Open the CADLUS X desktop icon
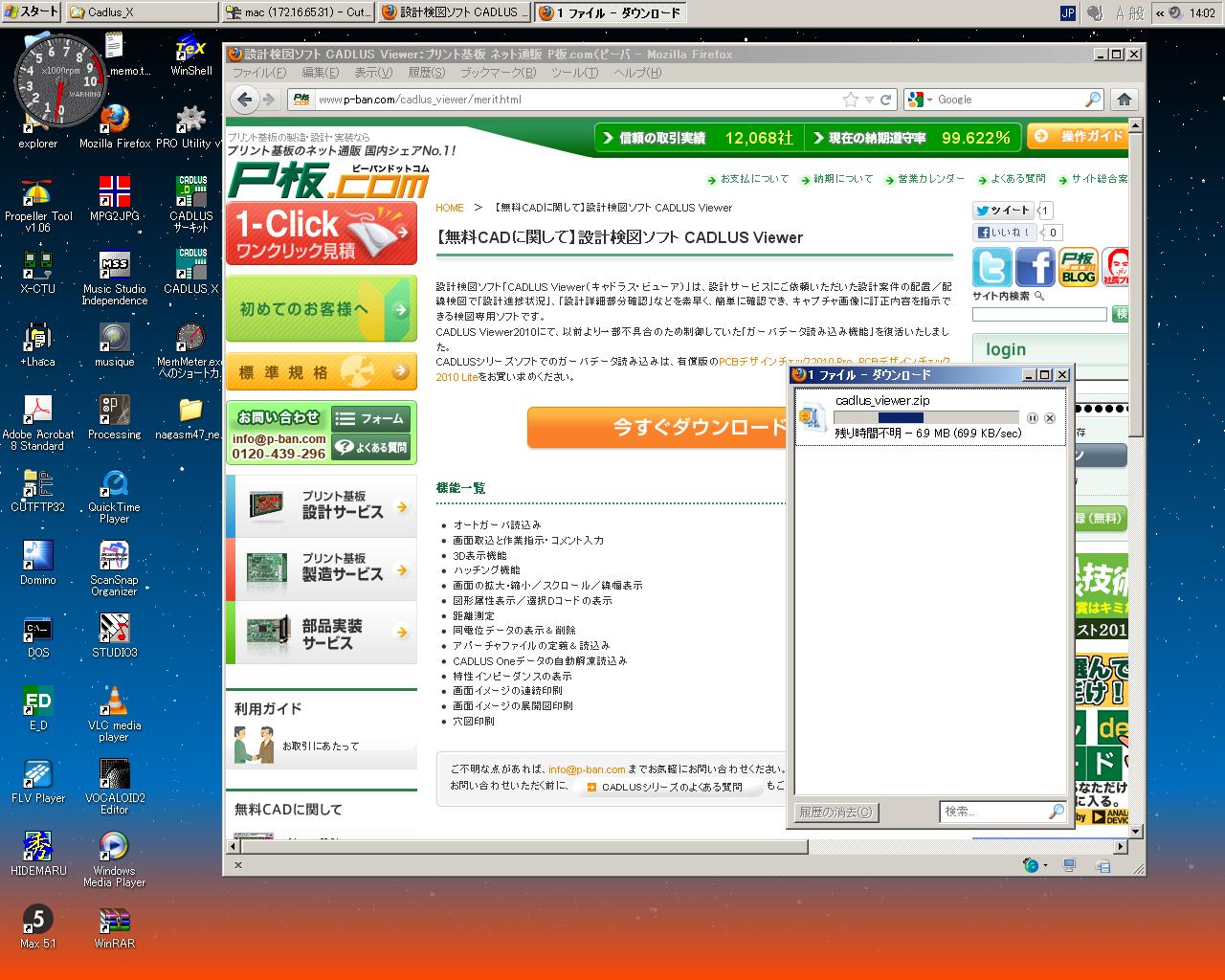This screenshot has width=1225, height=980. coord(191,272)
